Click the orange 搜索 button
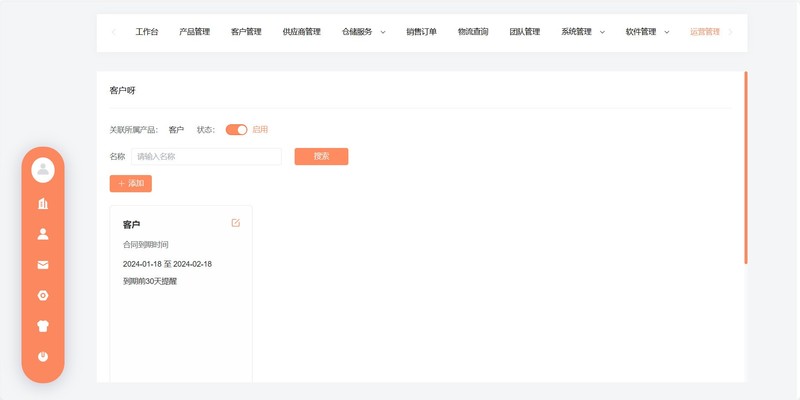Screen dimensions: 800x400 (x=321, y=157)
